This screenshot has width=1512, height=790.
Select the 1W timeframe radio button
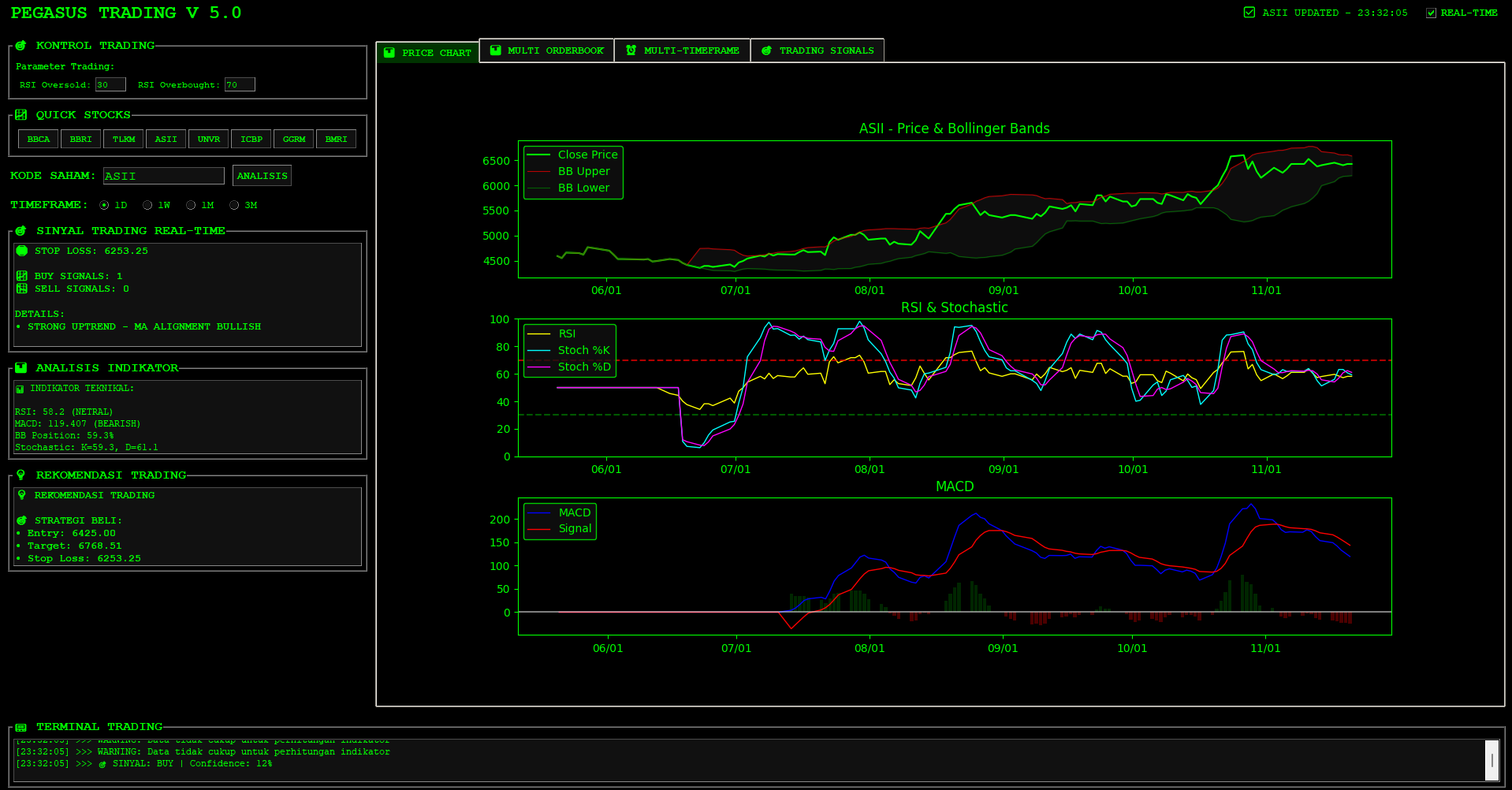pyautogui.click(x=147, y=205)
